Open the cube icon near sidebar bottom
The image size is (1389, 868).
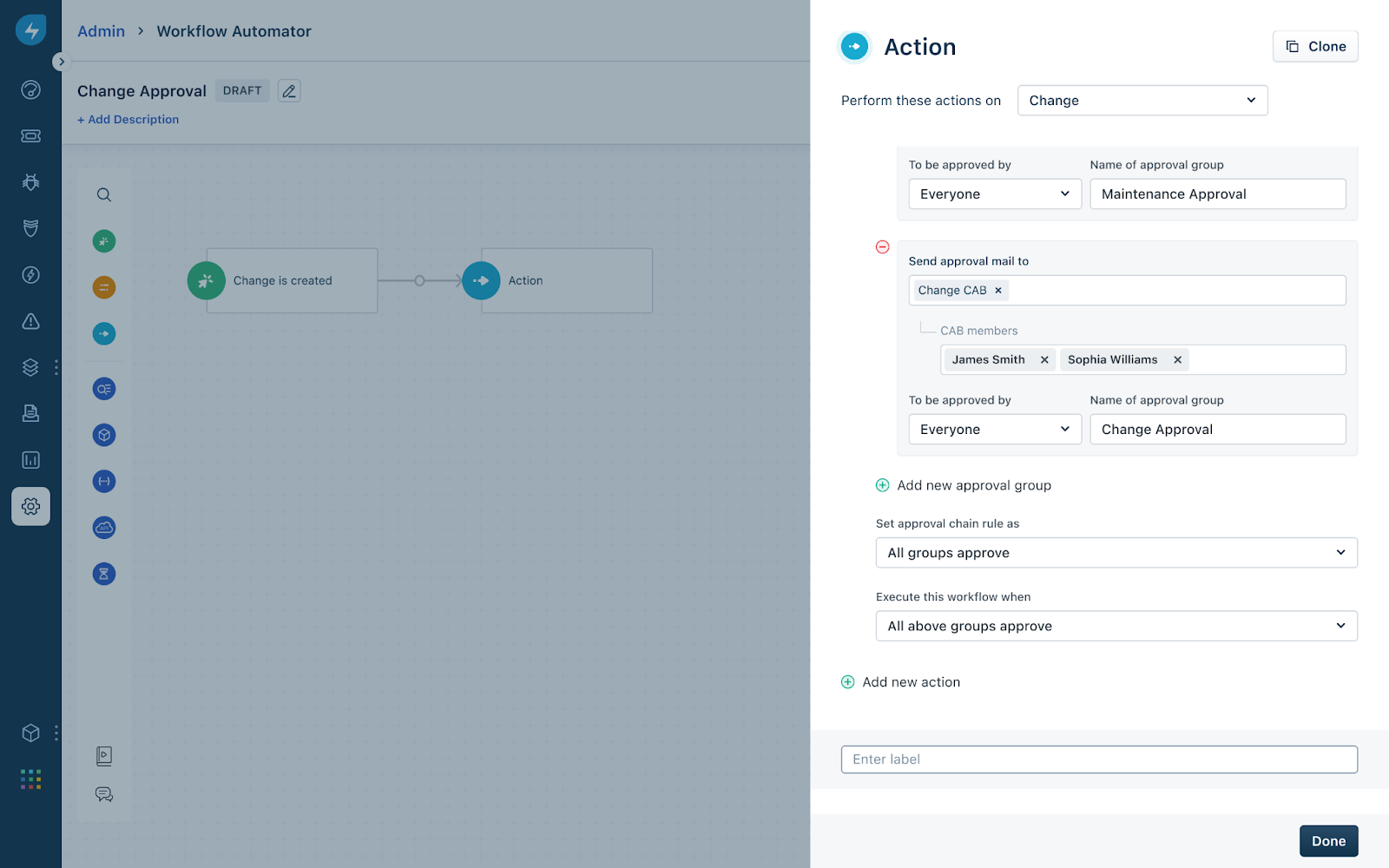[30, 733]
